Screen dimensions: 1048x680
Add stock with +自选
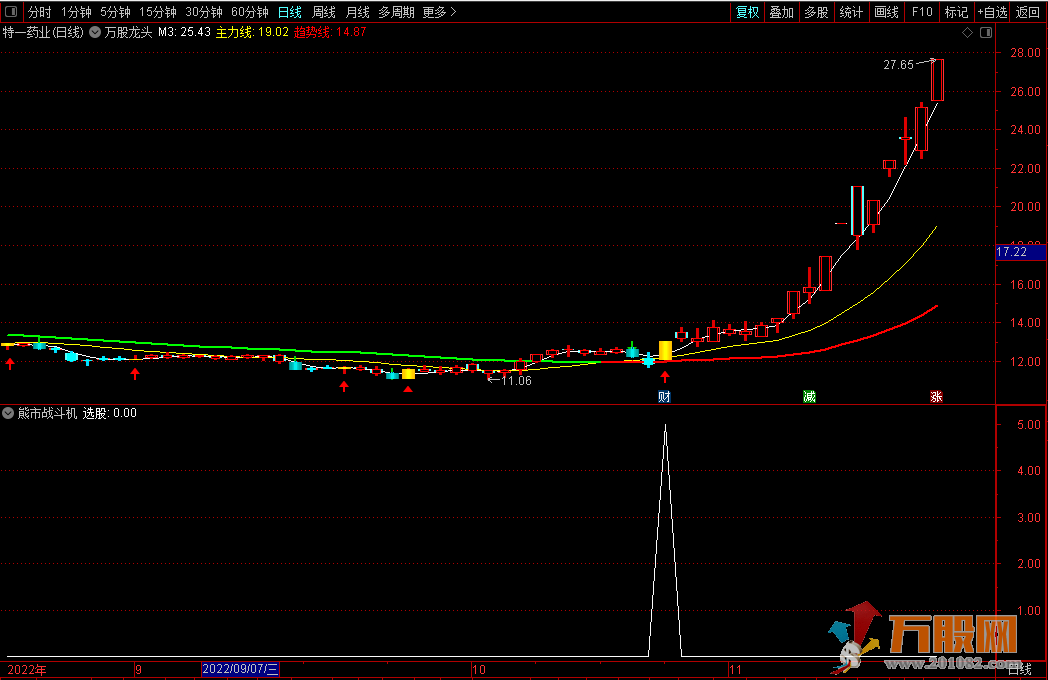992,12
